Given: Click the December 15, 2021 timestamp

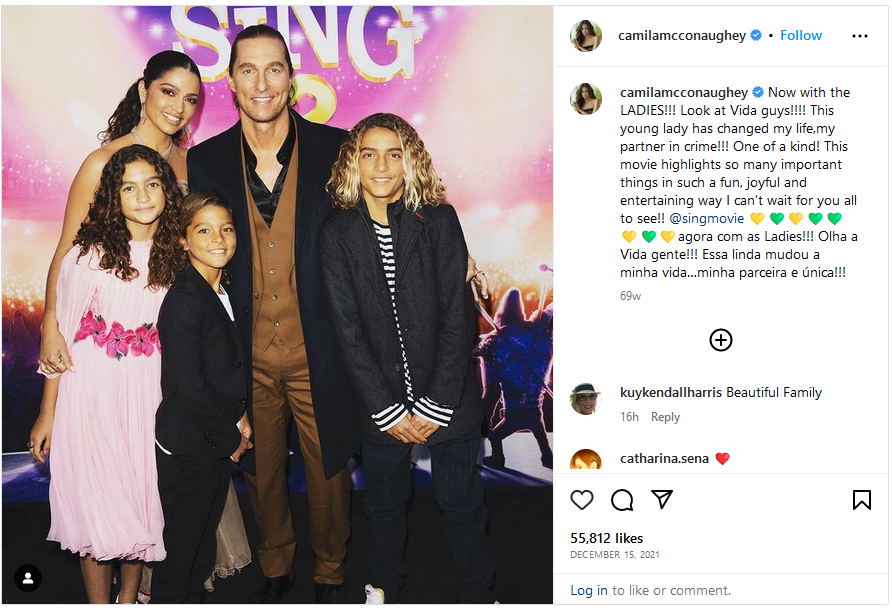Looking at the screenshot, I should click(x=615, y=555).
